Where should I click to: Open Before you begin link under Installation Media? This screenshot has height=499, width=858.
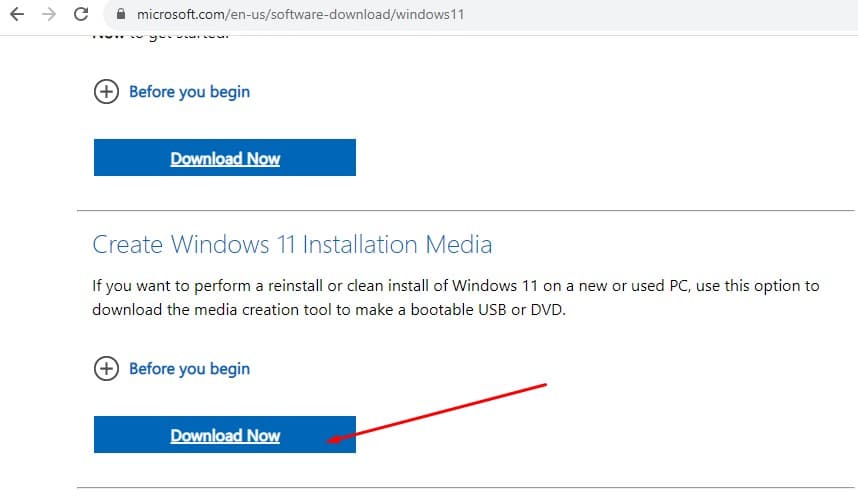pos(189,369)
